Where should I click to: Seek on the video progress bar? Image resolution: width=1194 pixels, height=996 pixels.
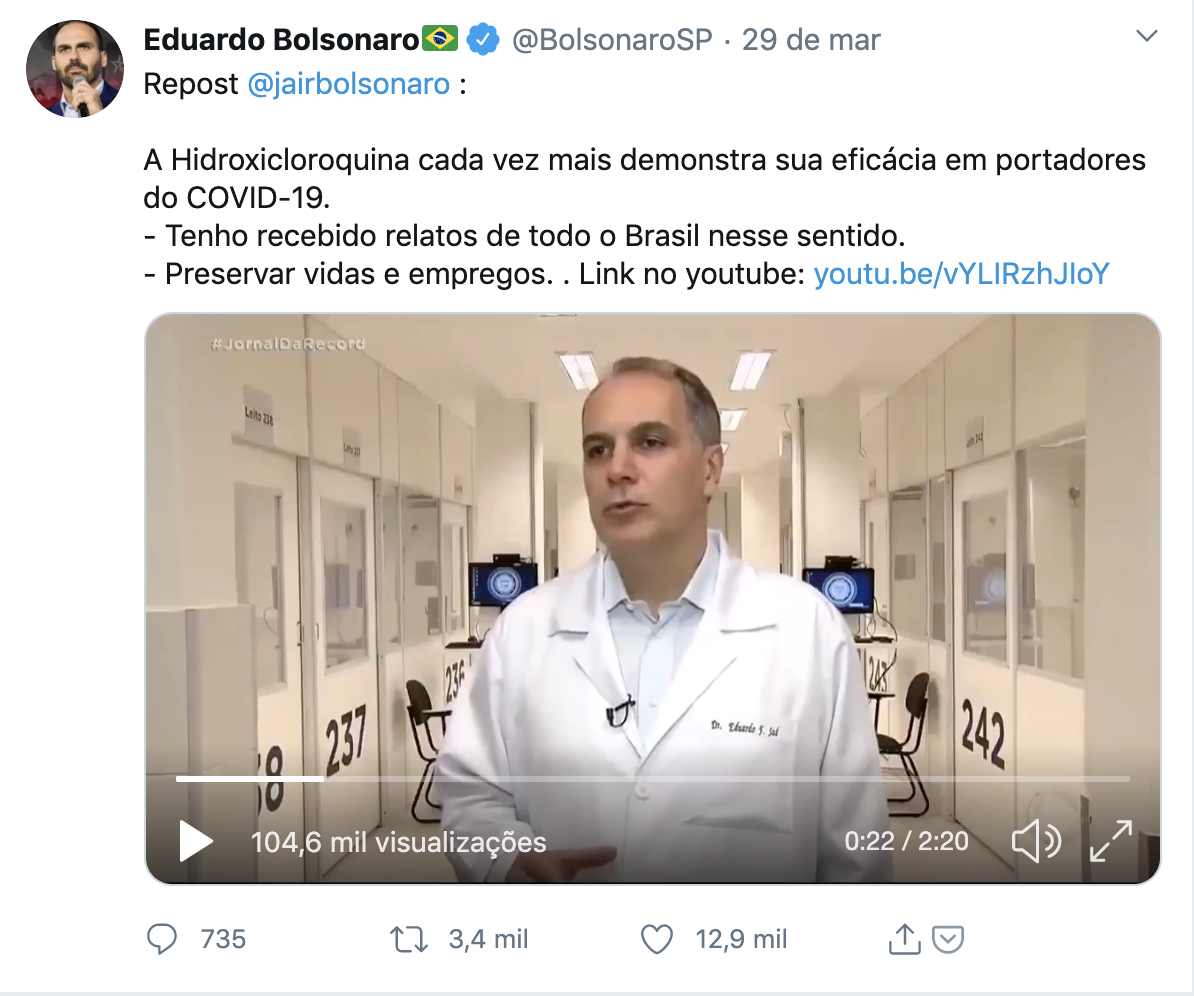653,778
